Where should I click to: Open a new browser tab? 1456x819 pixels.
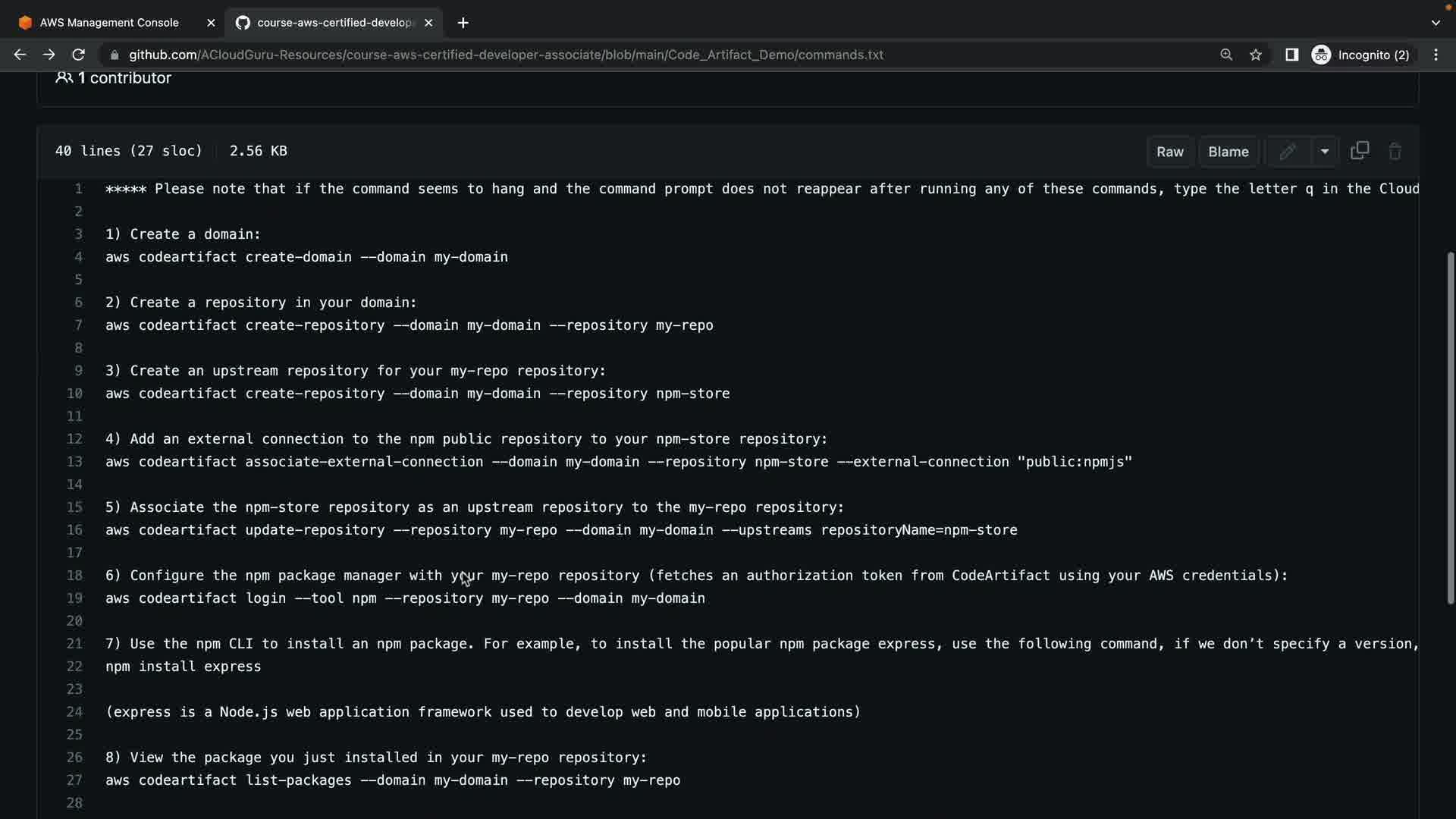[x=463, y=23]
